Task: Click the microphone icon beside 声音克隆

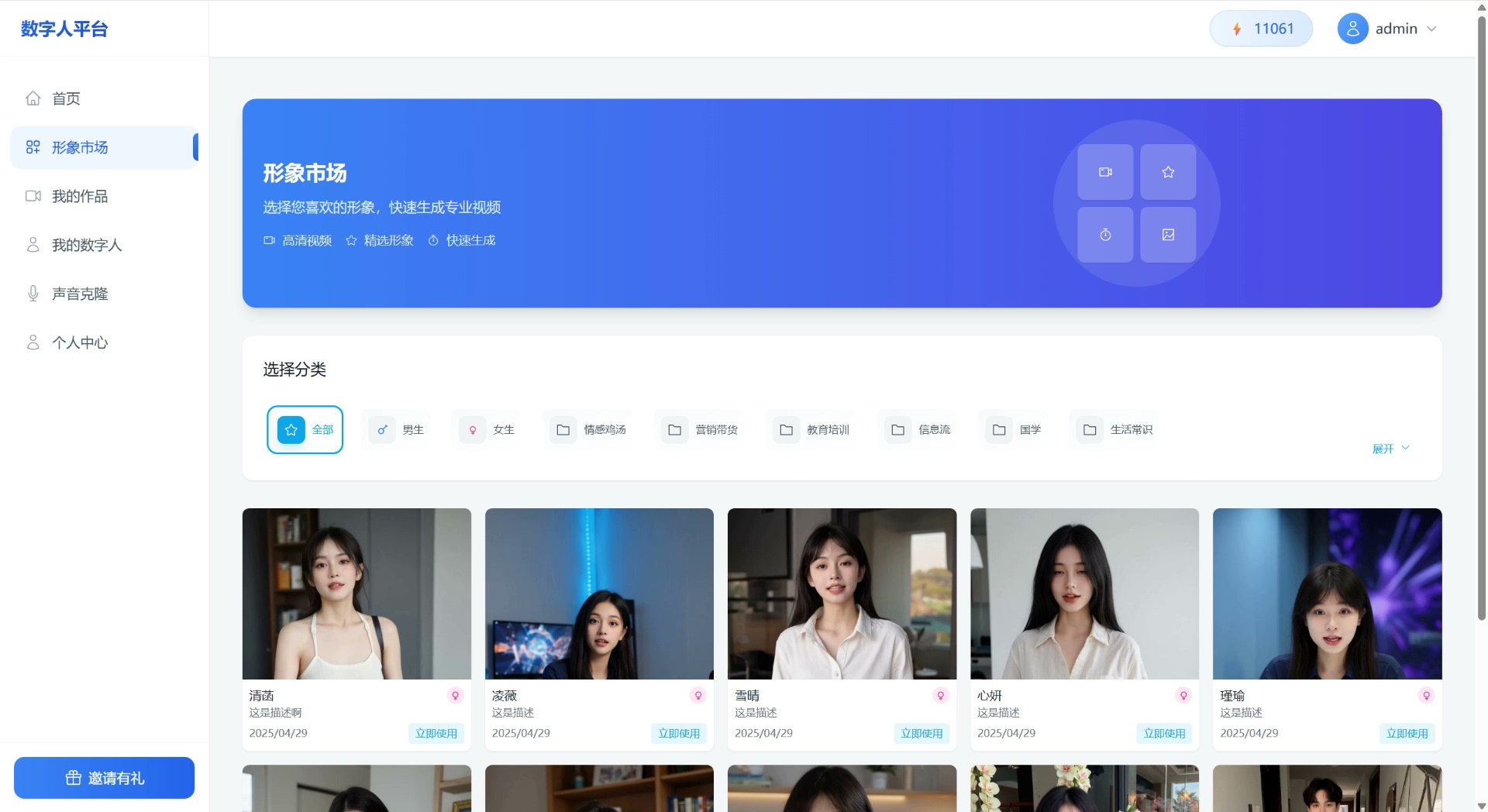Action: pyautogui.click(x=33, y=294)
